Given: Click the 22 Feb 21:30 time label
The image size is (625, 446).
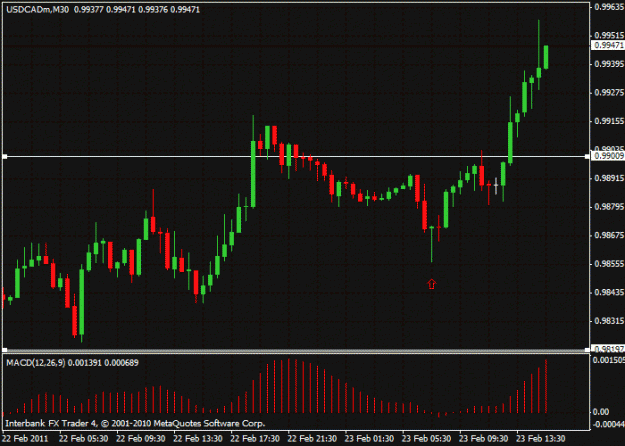Looking at the screenshot, I should pos(312,438).
